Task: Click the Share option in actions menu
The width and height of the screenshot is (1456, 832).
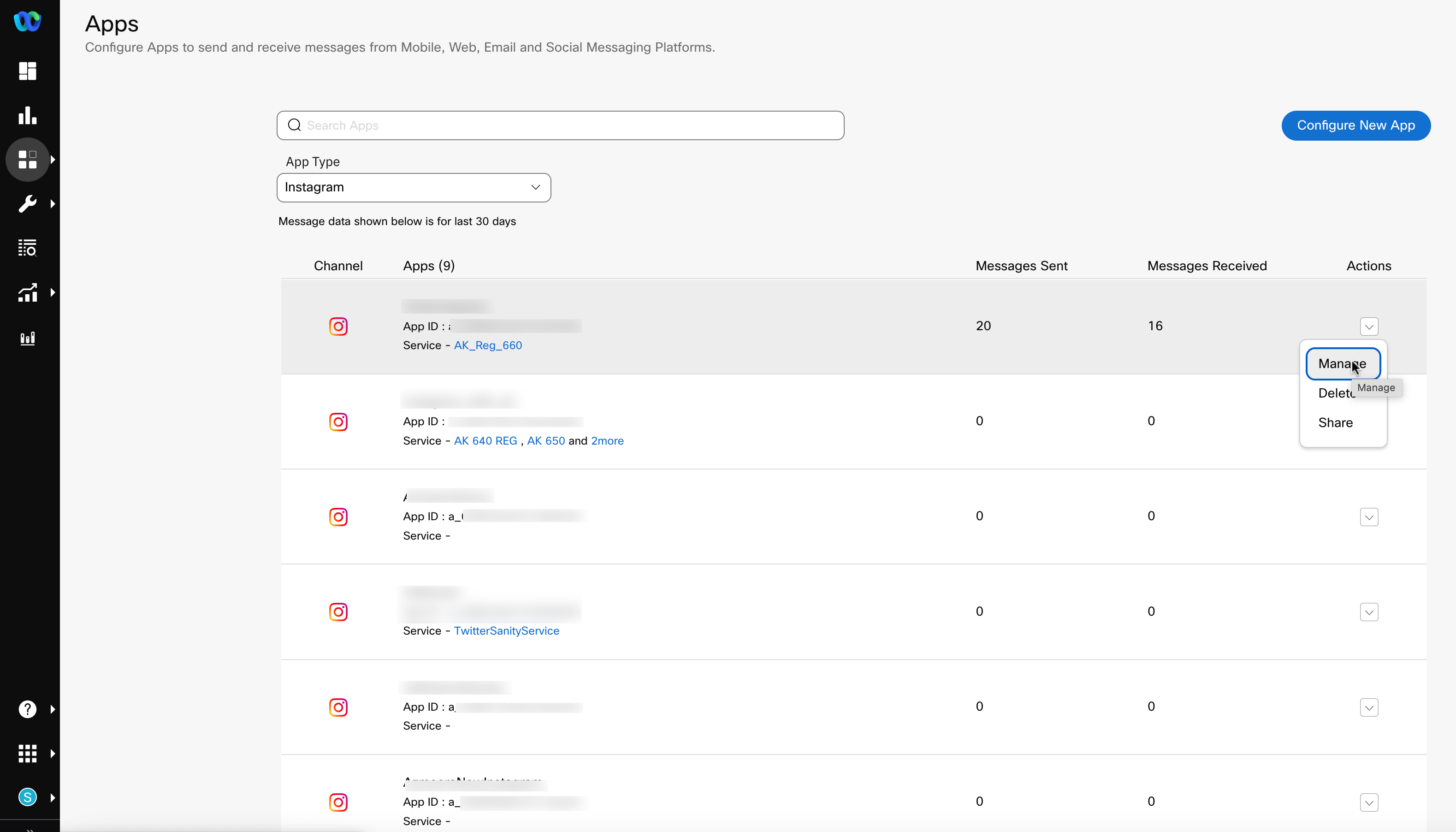Action: point(1336,422)
